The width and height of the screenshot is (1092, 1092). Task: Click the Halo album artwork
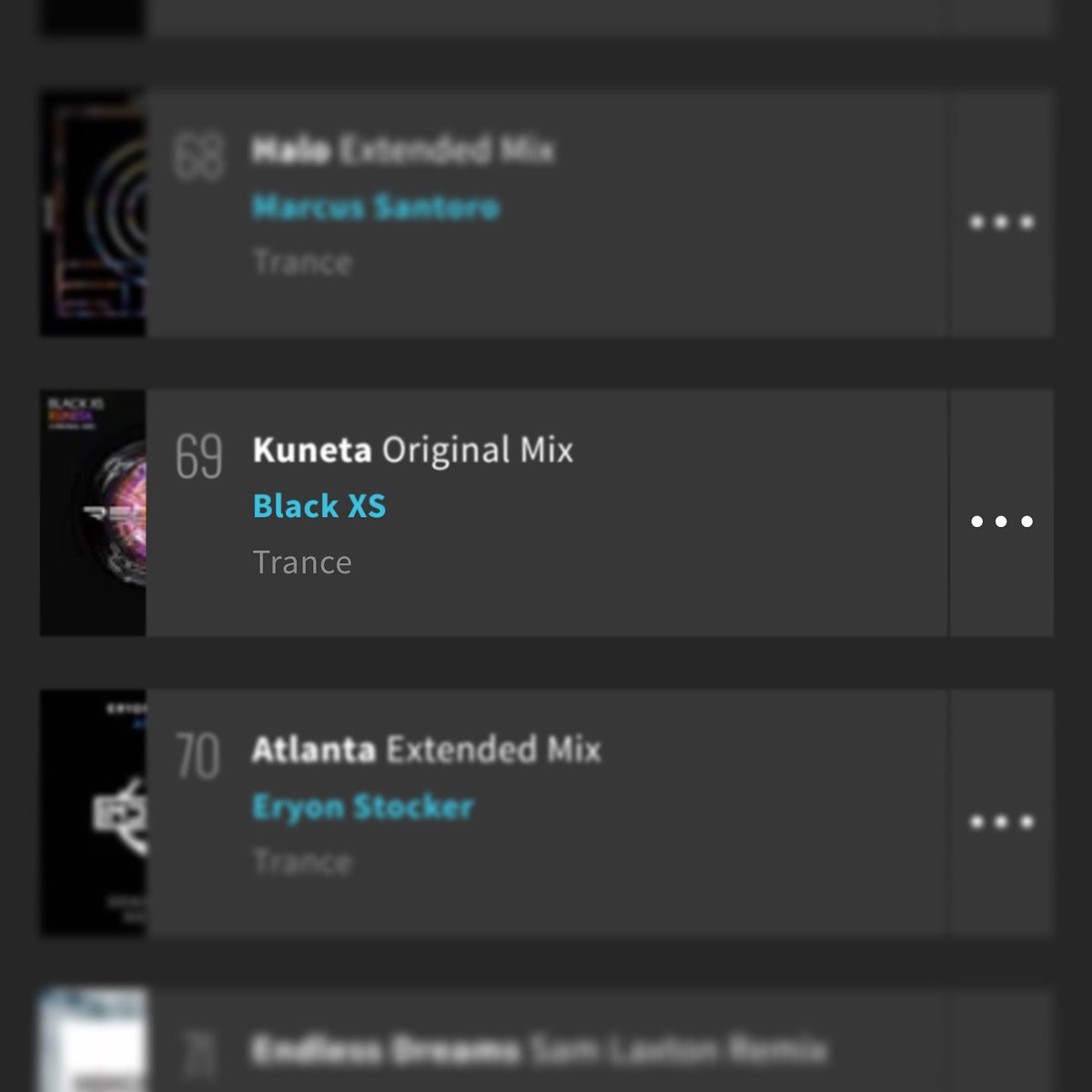[x=93, y=214]
